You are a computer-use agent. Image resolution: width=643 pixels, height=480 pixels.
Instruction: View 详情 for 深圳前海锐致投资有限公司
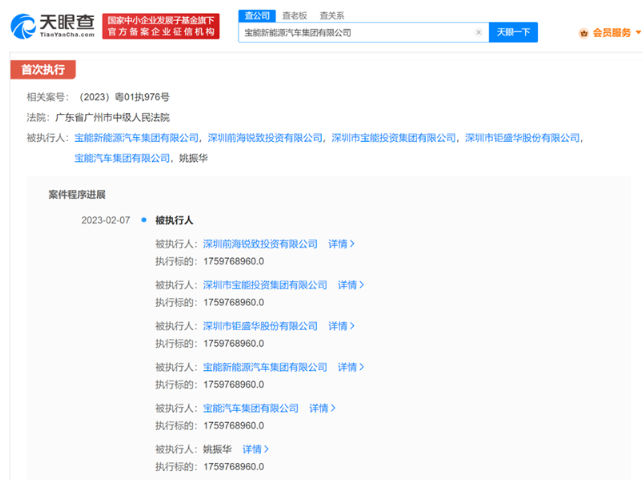341,244
